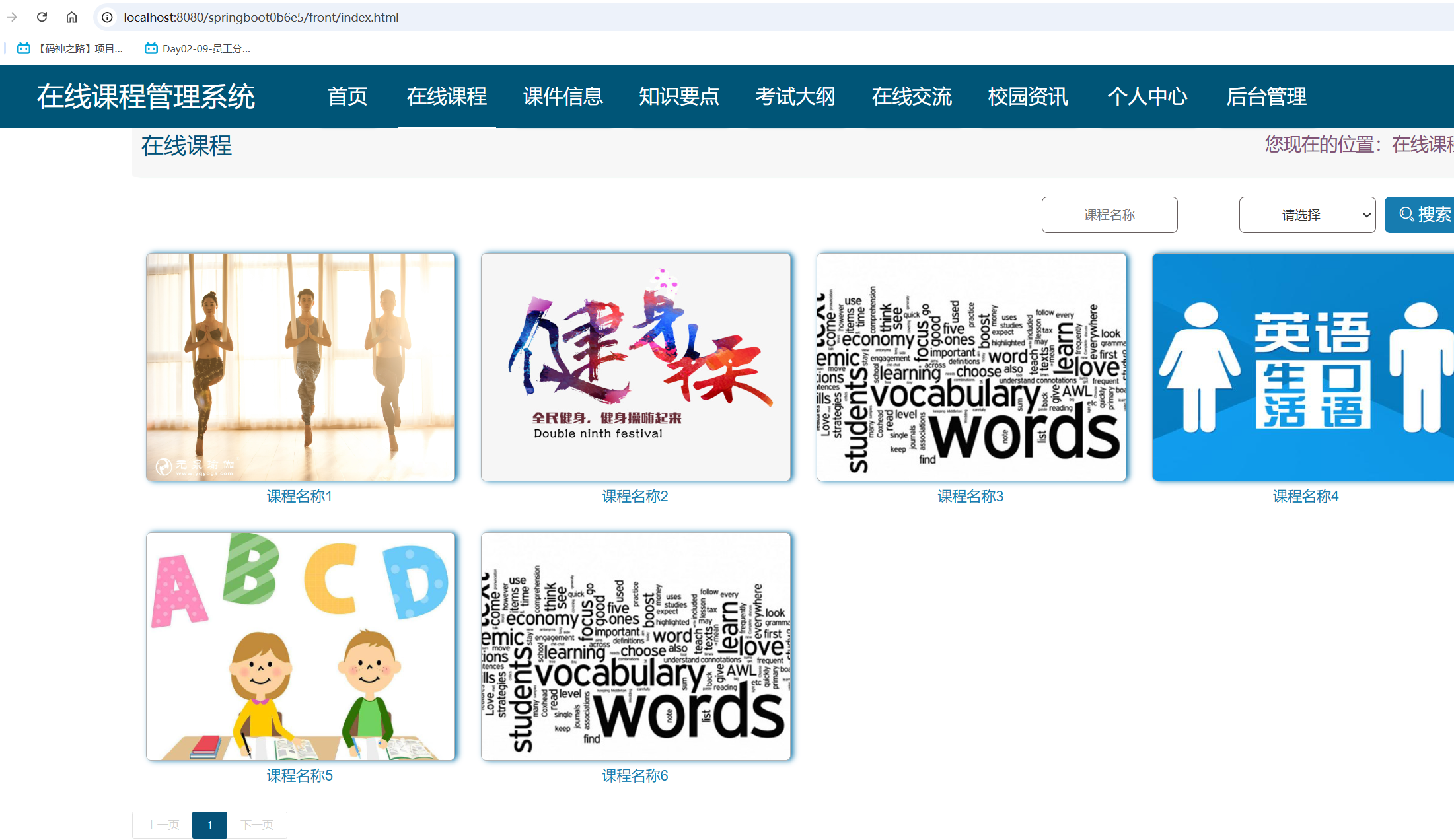The height and width of the screenshot is (840, 1454).
Task: Click the 课程名称 search input field
Action: pyautogui.click(x=1109, y=215)
